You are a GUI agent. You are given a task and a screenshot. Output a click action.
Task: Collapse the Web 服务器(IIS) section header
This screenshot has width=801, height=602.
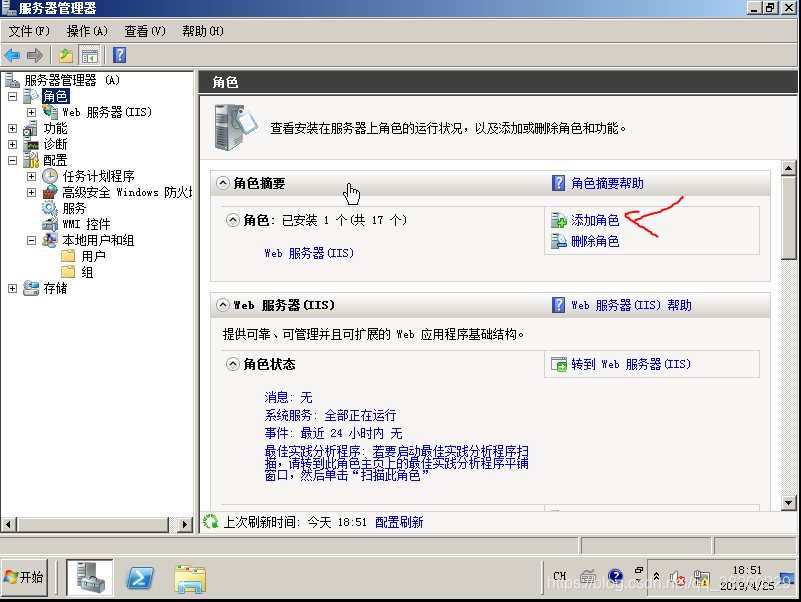[x=223, y=305]
